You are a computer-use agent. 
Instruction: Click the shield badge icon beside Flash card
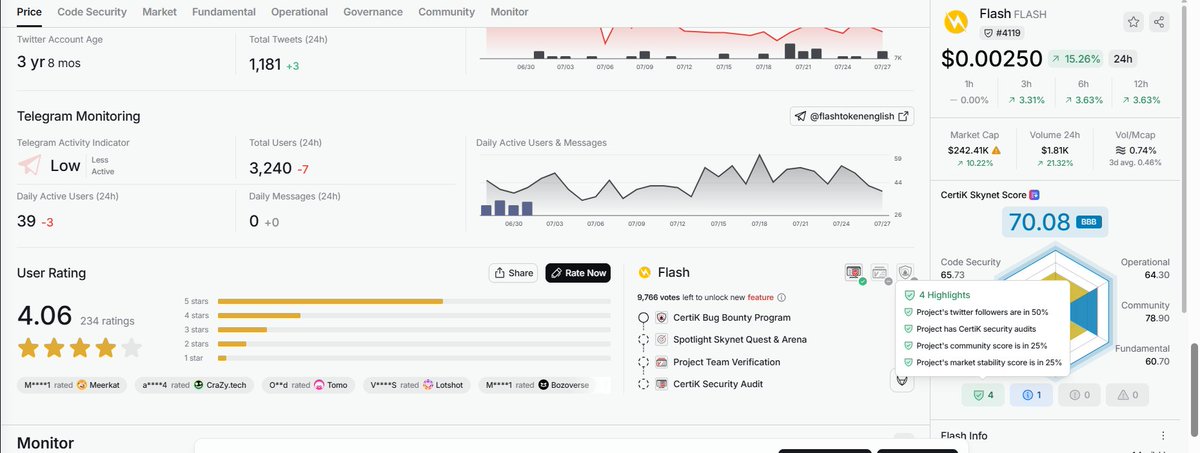tap(905, 272)
